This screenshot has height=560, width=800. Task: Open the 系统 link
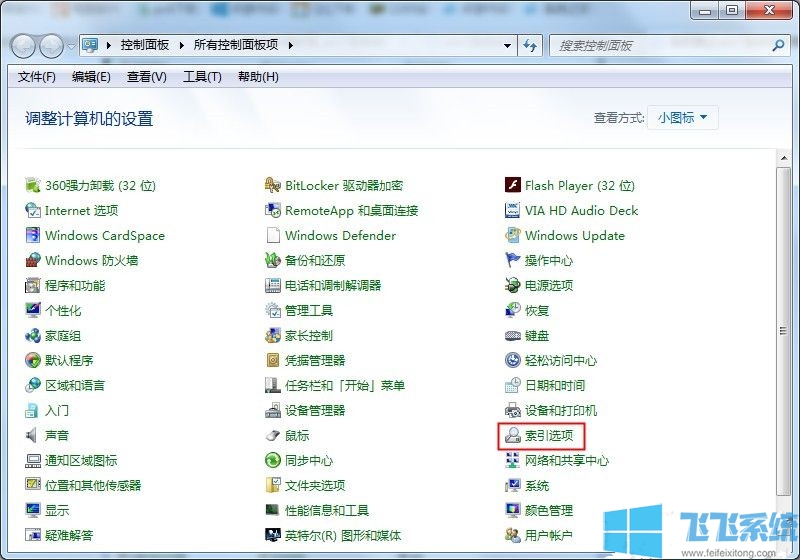[537, 486]
